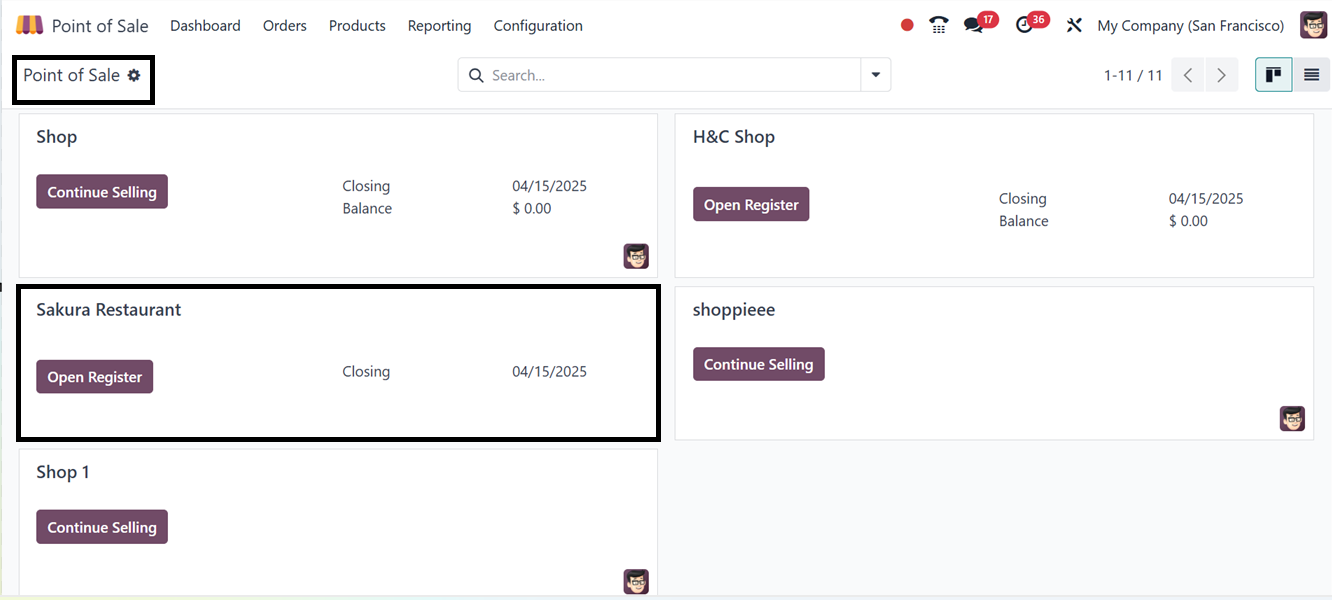Open the Products menu
This screenshot has width=1332, height=600.
click(357, 26)
